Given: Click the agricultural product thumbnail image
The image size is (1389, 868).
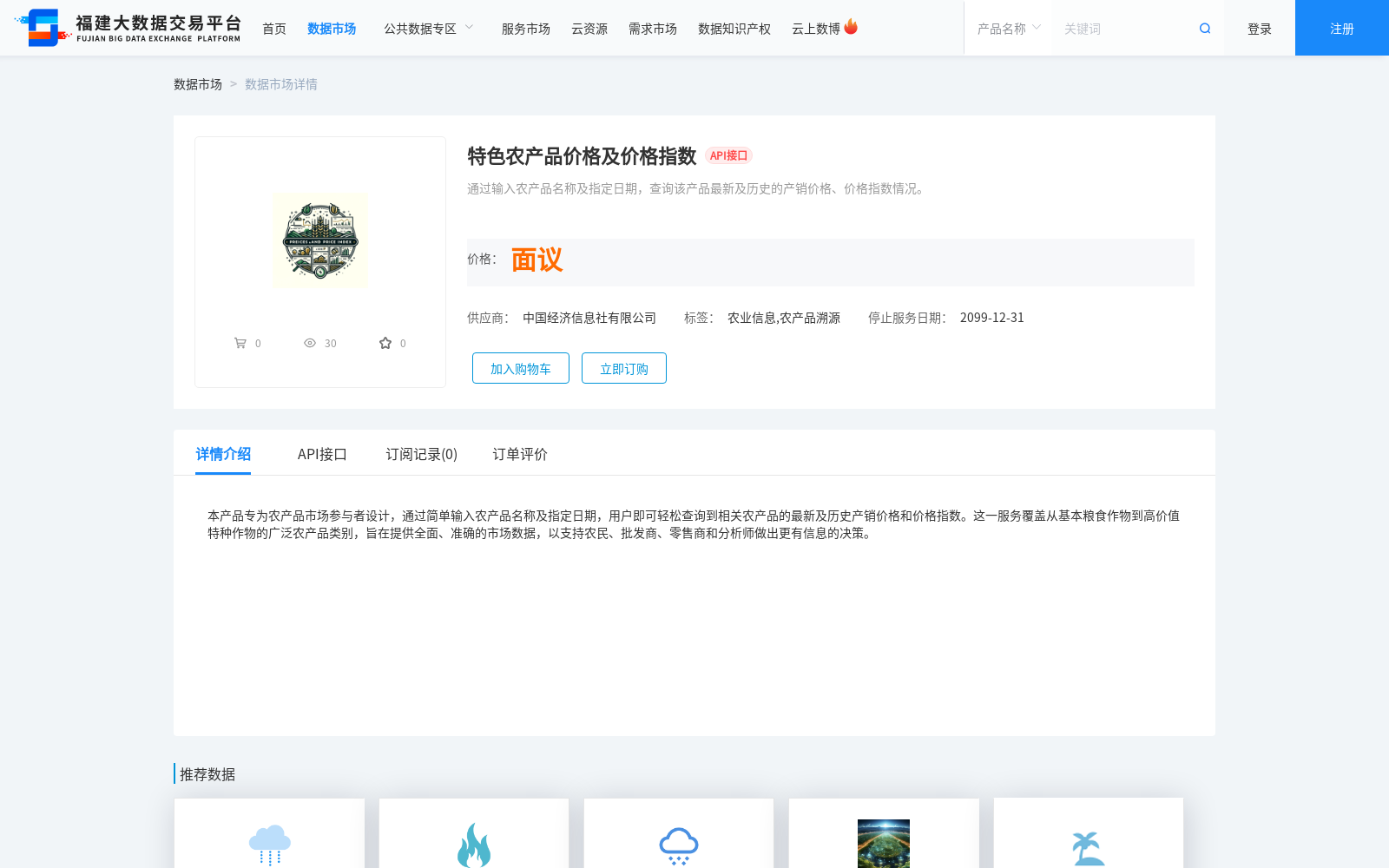Looking at the screenshot, I should click(320, 240).
